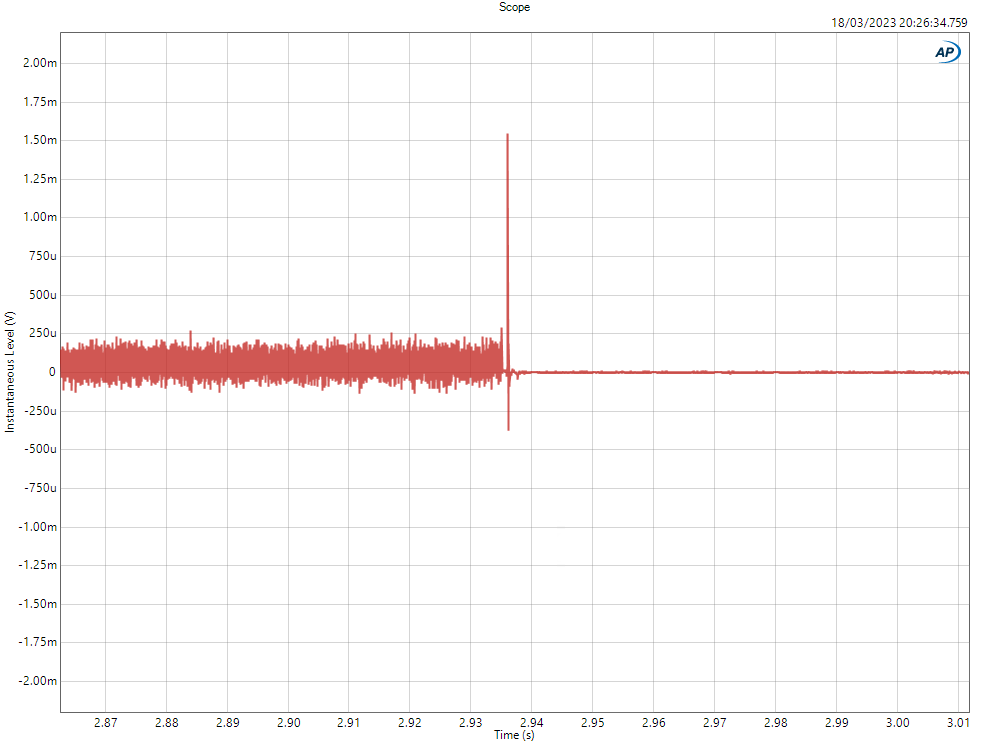
Task: Click the 2.97 time axis tick
Action: (x=715, y=722)
